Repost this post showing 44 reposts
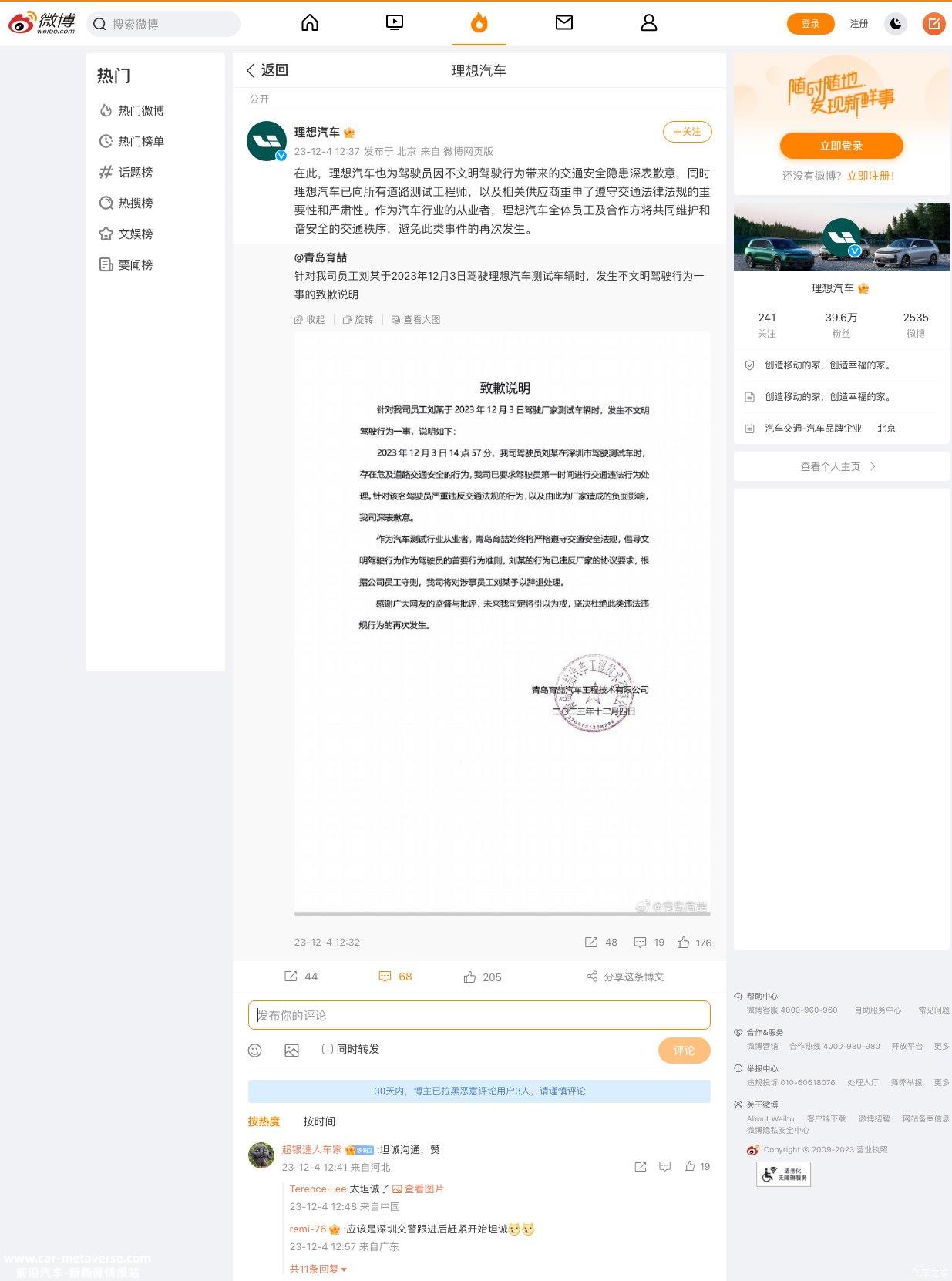Viewport: 952px width, 1281px height. click(x=301, y=977)
